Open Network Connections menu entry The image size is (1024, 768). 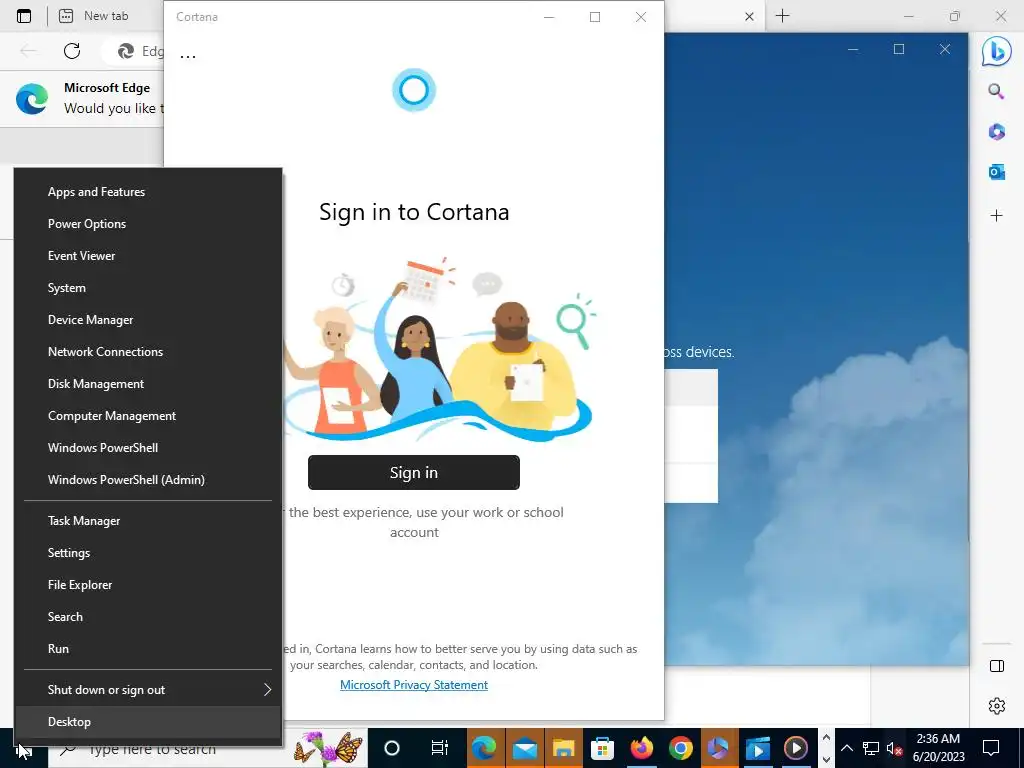click(x=149, y=352)
